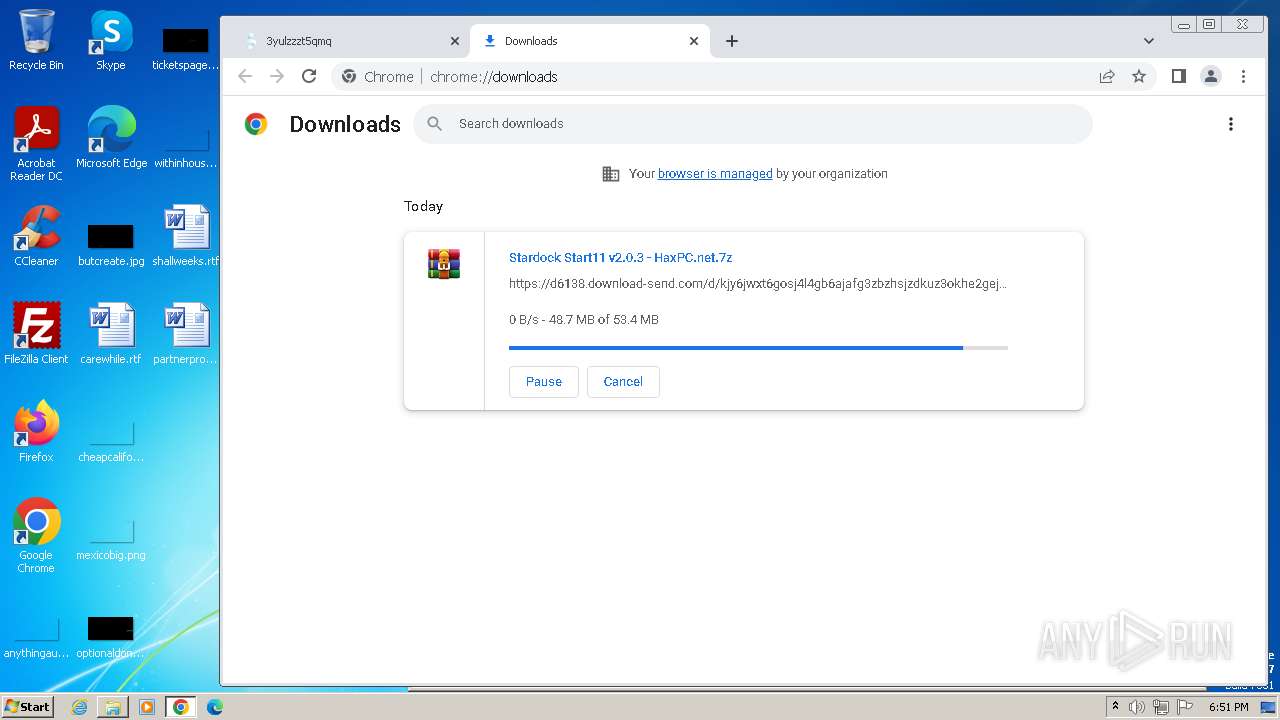
Task: Expand the tab search dropdown arrow
Action: [x=1149, y=41]
